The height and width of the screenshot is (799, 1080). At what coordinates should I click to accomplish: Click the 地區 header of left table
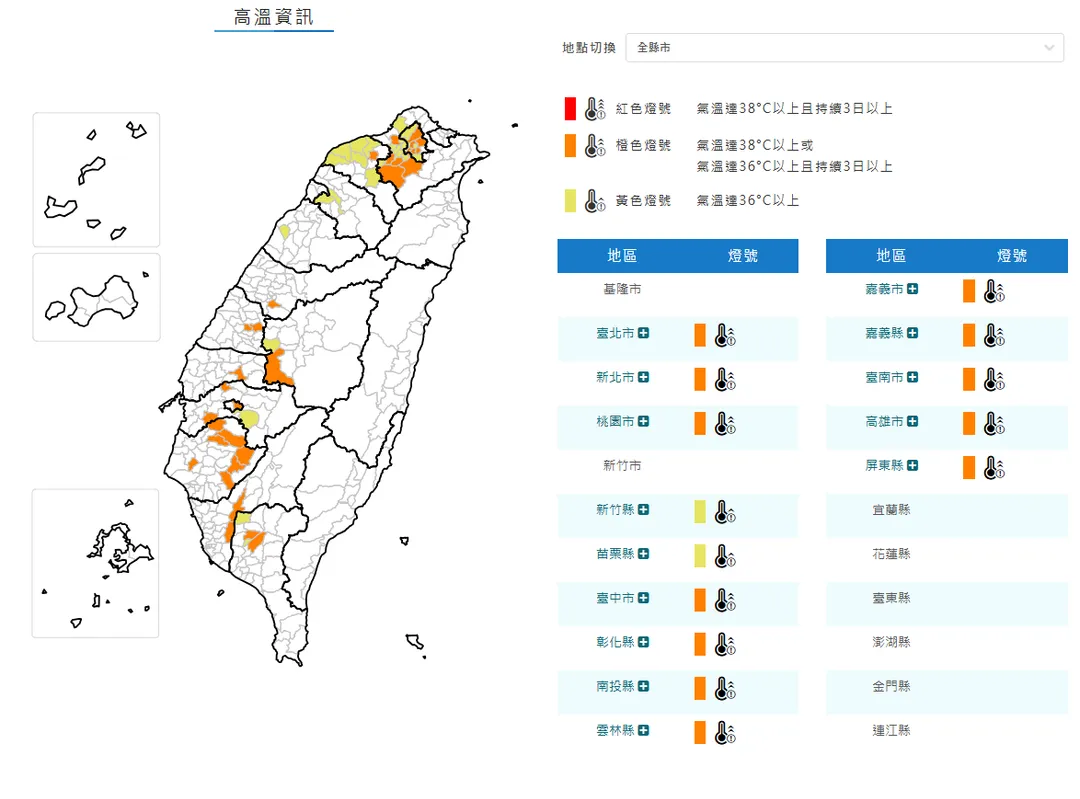click(x=622, y=256)
